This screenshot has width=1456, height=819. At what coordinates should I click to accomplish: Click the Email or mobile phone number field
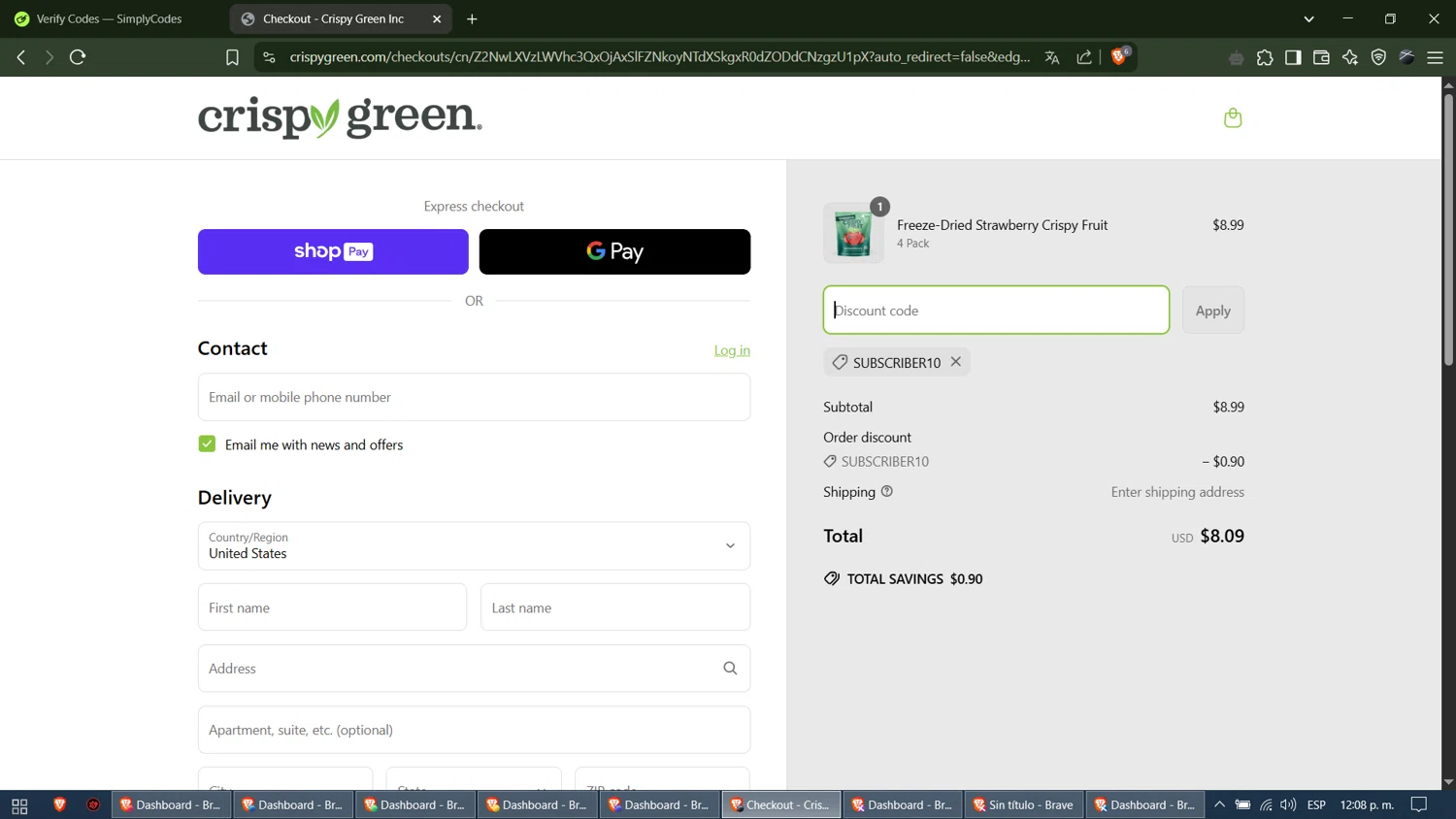[x=474, y=397]
